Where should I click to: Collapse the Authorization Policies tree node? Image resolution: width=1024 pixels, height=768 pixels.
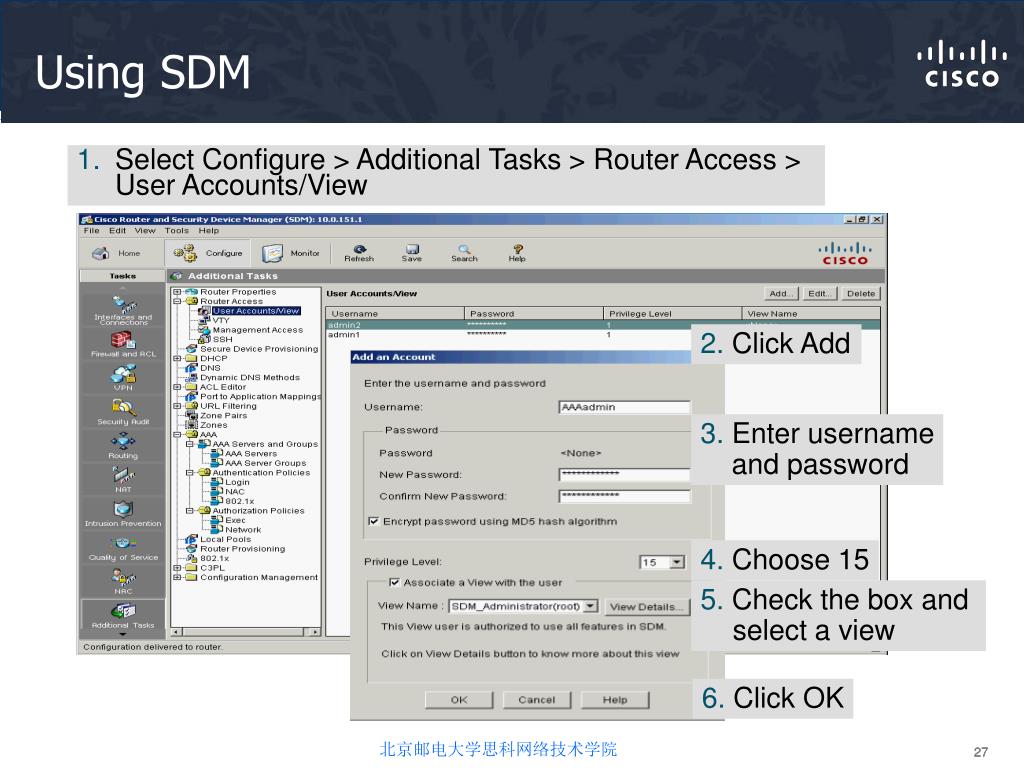point(189,511)
